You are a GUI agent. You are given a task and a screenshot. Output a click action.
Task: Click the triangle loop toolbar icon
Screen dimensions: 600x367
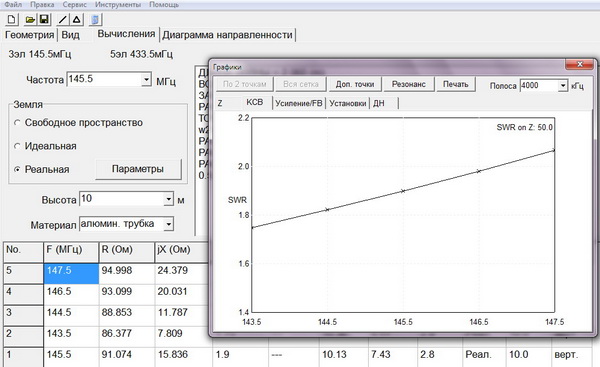[77, 20]
